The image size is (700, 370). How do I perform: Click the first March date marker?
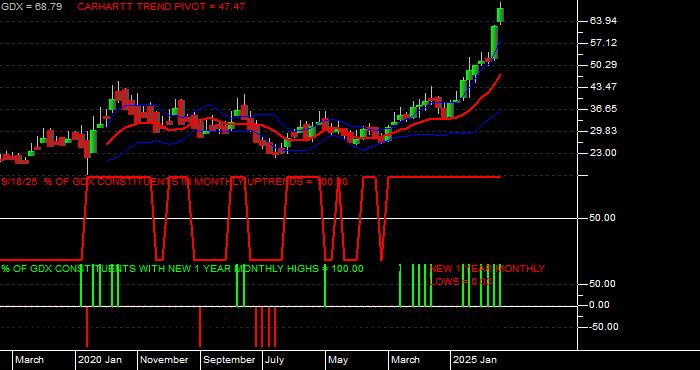(30, 360)
